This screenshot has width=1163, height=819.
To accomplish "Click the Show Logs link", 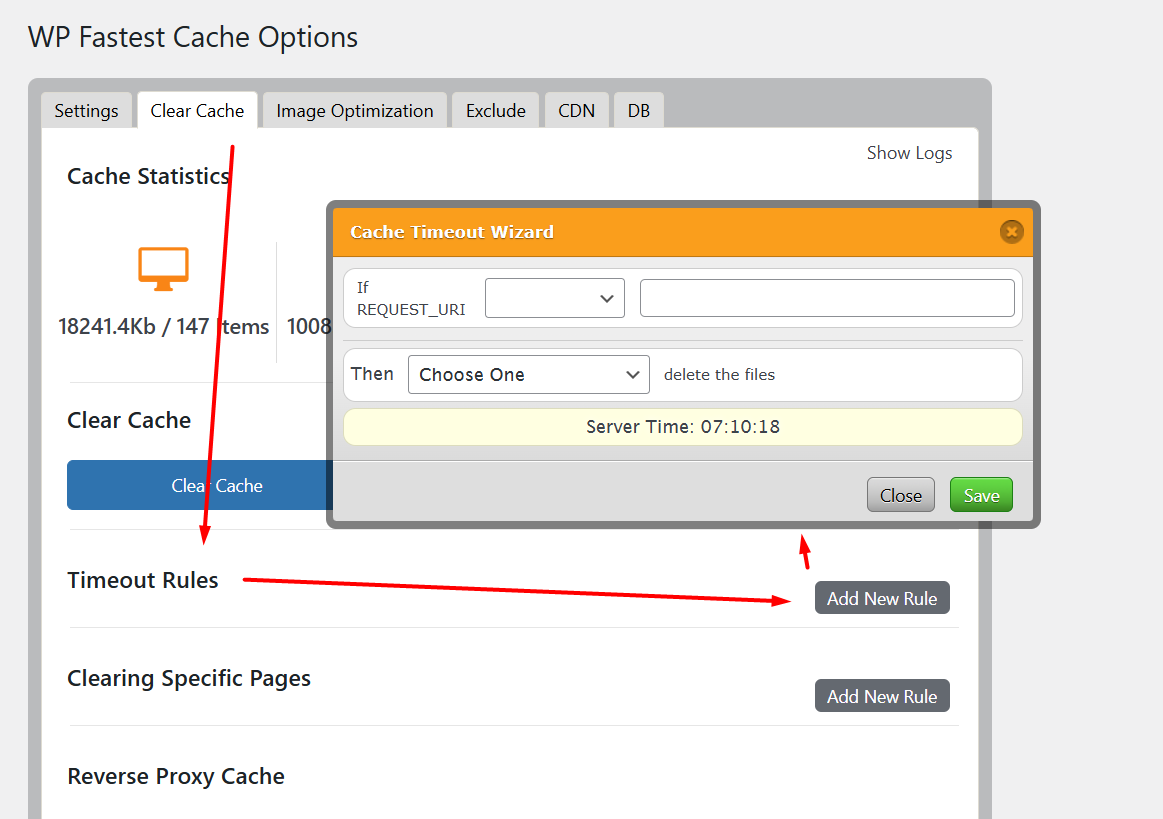I will coord(909,153).
